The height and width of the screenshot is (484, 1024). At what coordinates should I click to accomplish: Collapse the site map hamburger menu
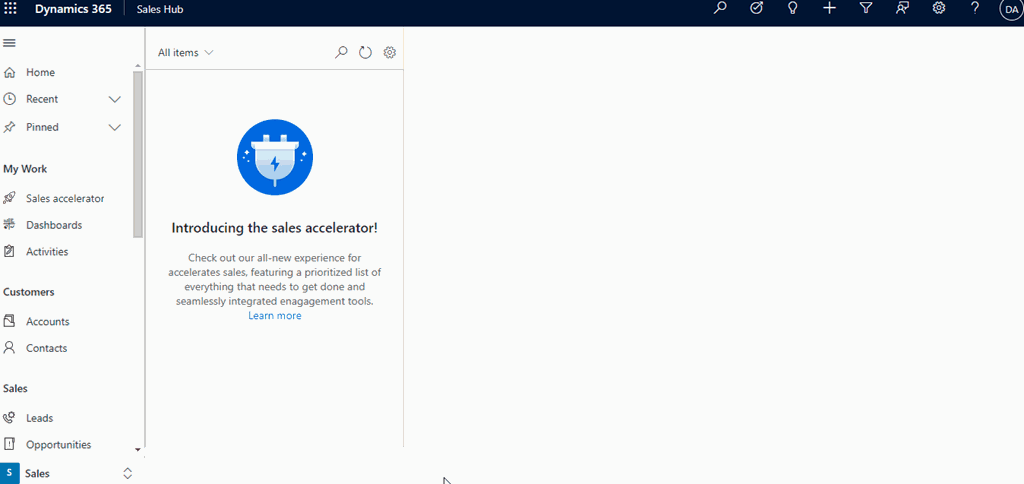(x=10, y=43)
